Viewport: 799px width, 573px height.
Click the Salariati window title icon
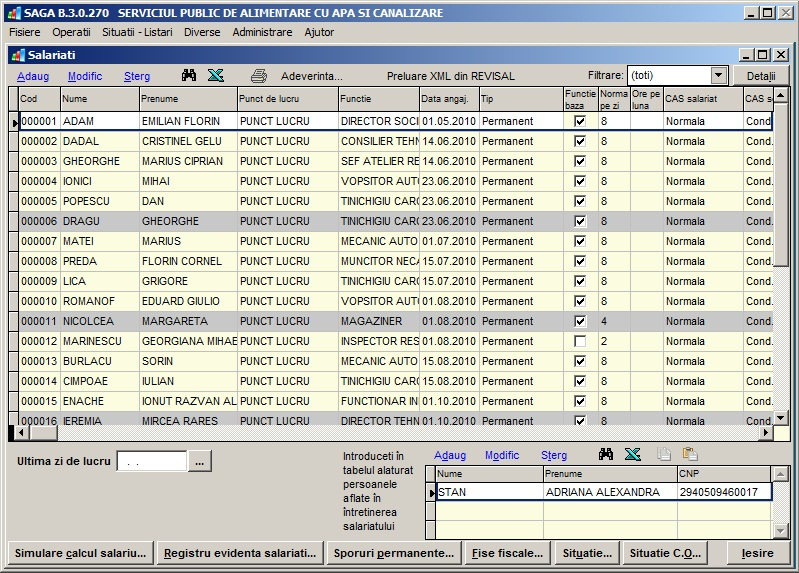[x=18, y=55]
